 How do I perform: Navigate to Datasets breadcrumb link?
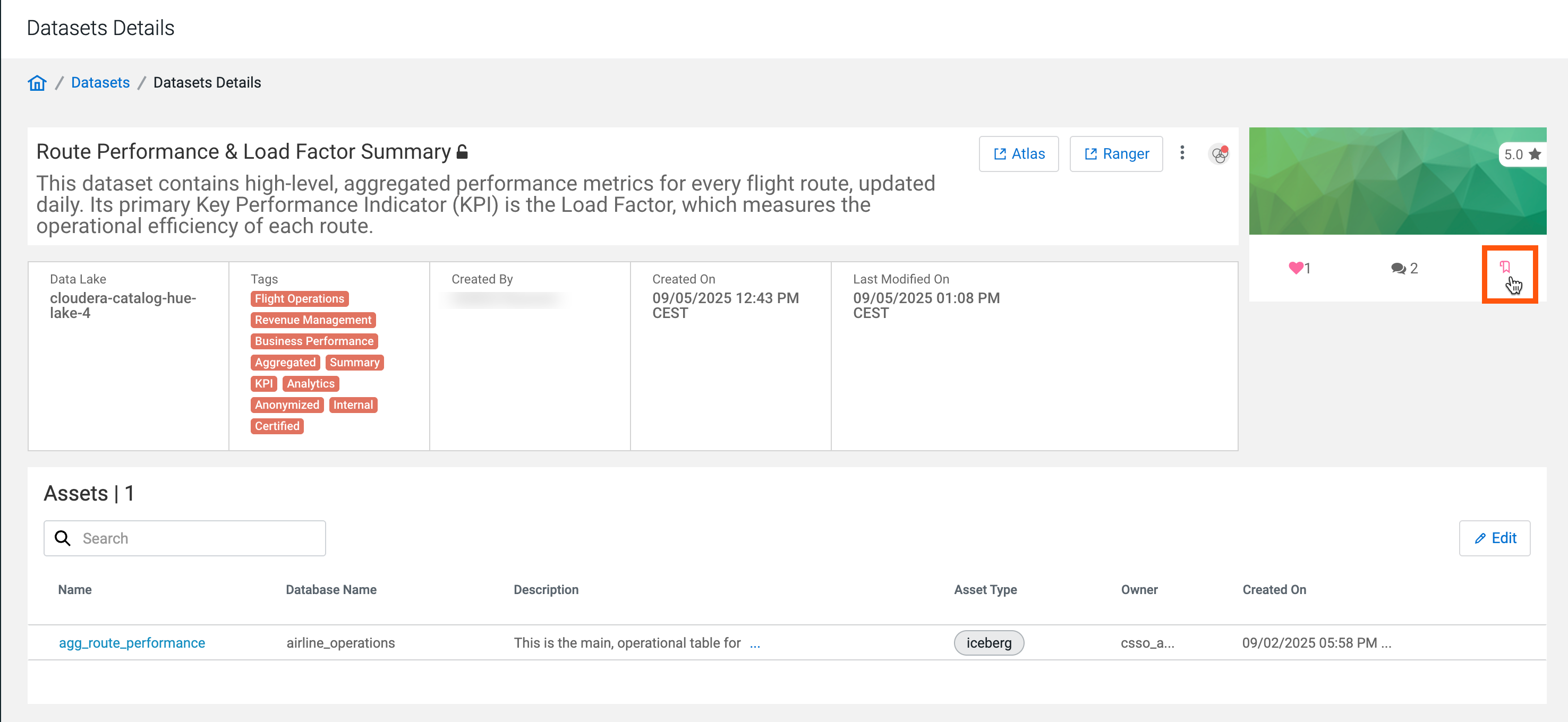tap(100, 83)
